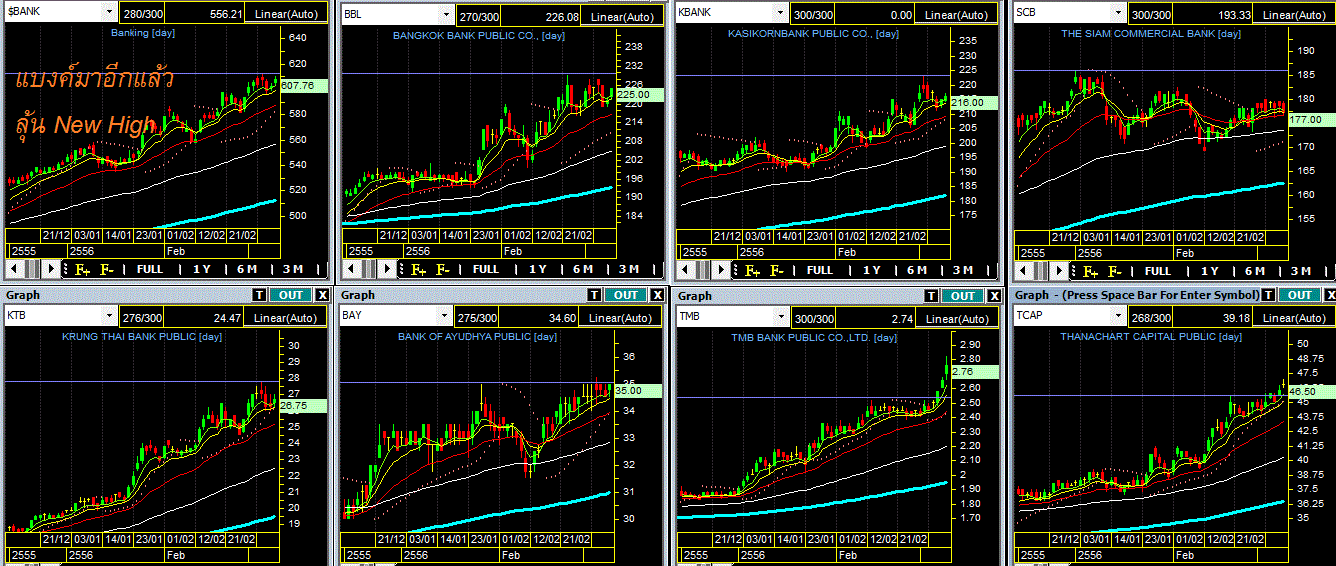This screenshot has height=566, width=1336.
Task: Open the BAY symbol dropdown
Action: (x=445, y=316)
